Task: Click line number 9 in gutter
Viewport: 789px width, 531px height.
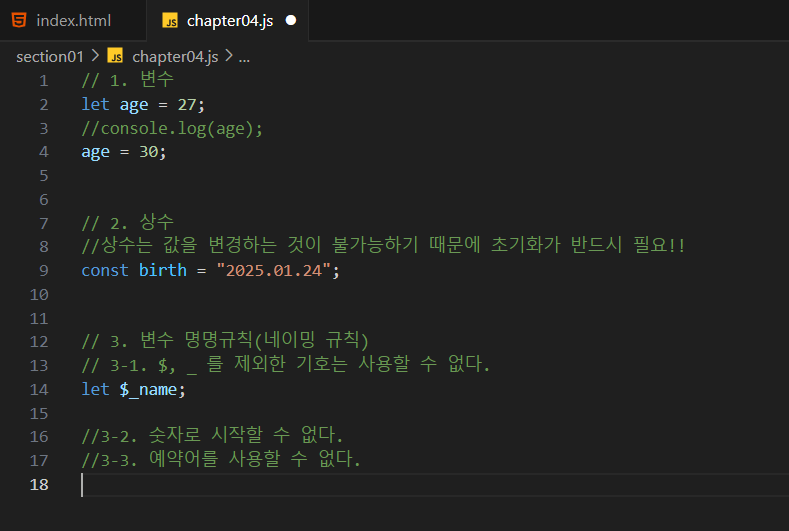Action: (x=44, y=271)
